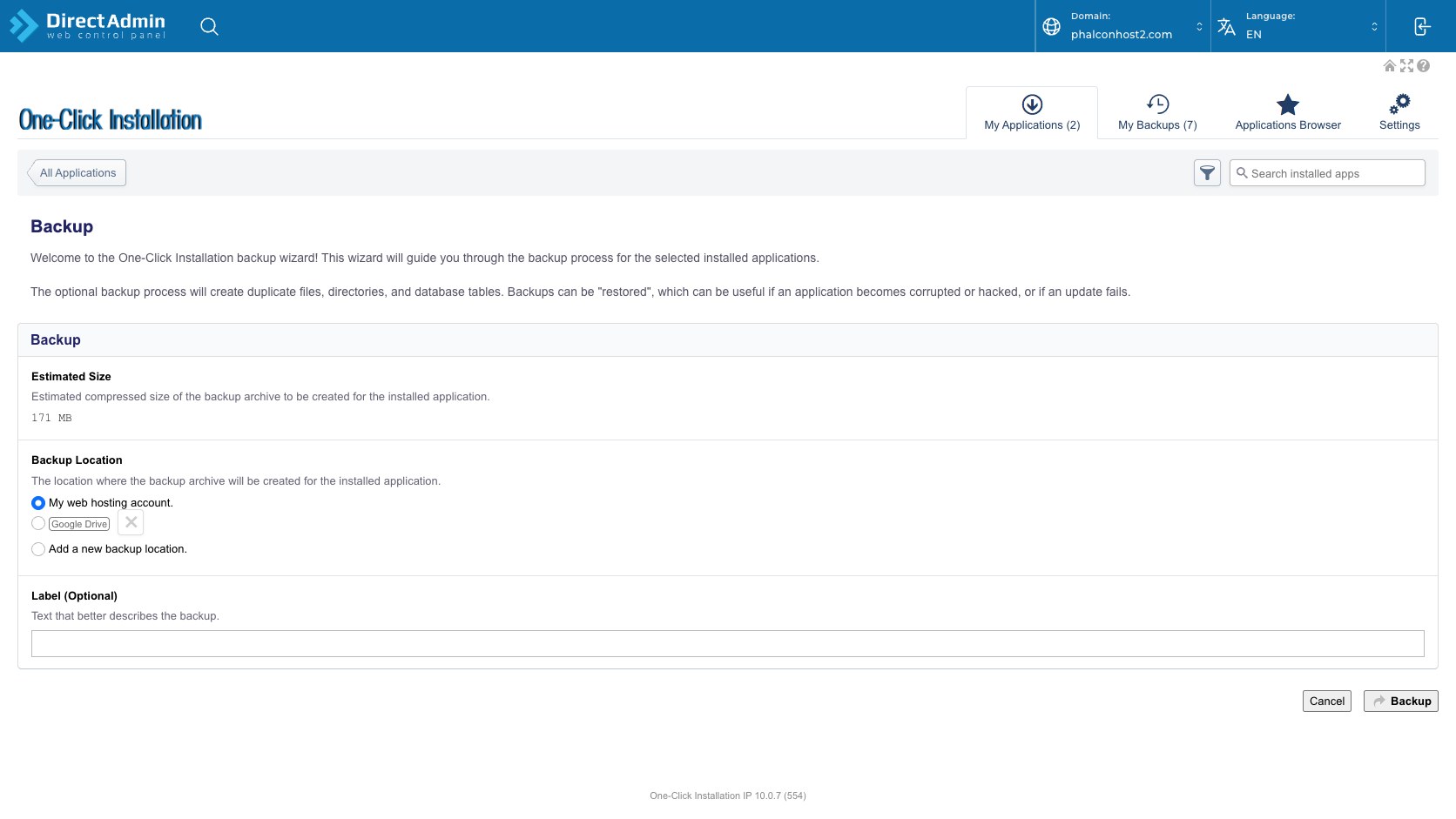Click the One-Click Installation IP 10.0.7 footer

click(728, 796)
